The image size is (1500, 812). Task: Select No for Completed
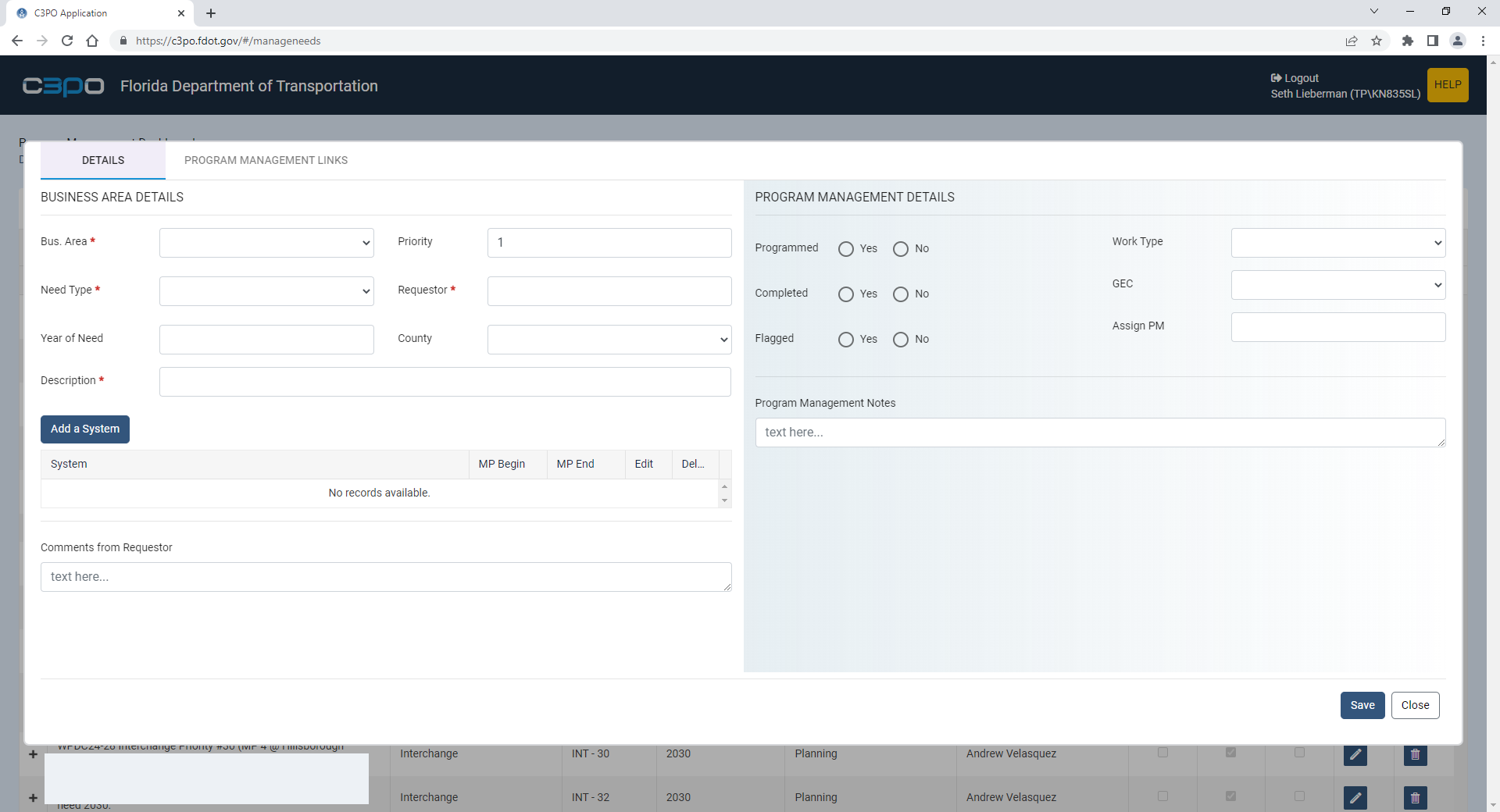pyautogui.click(x=901, y=294)
